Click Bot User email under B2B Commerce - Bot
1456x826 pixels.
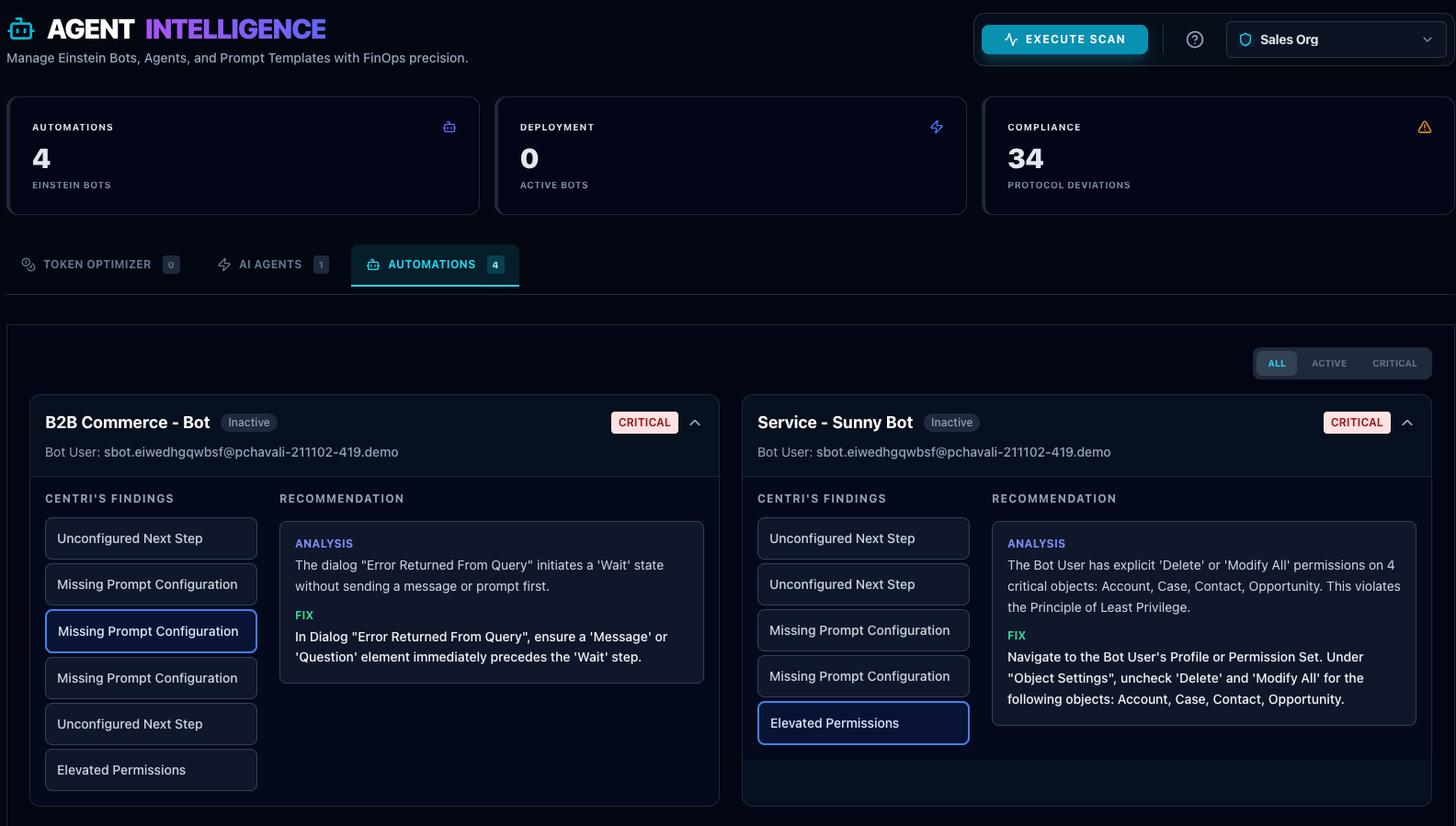pyautogui.click(x=251, y=452)
